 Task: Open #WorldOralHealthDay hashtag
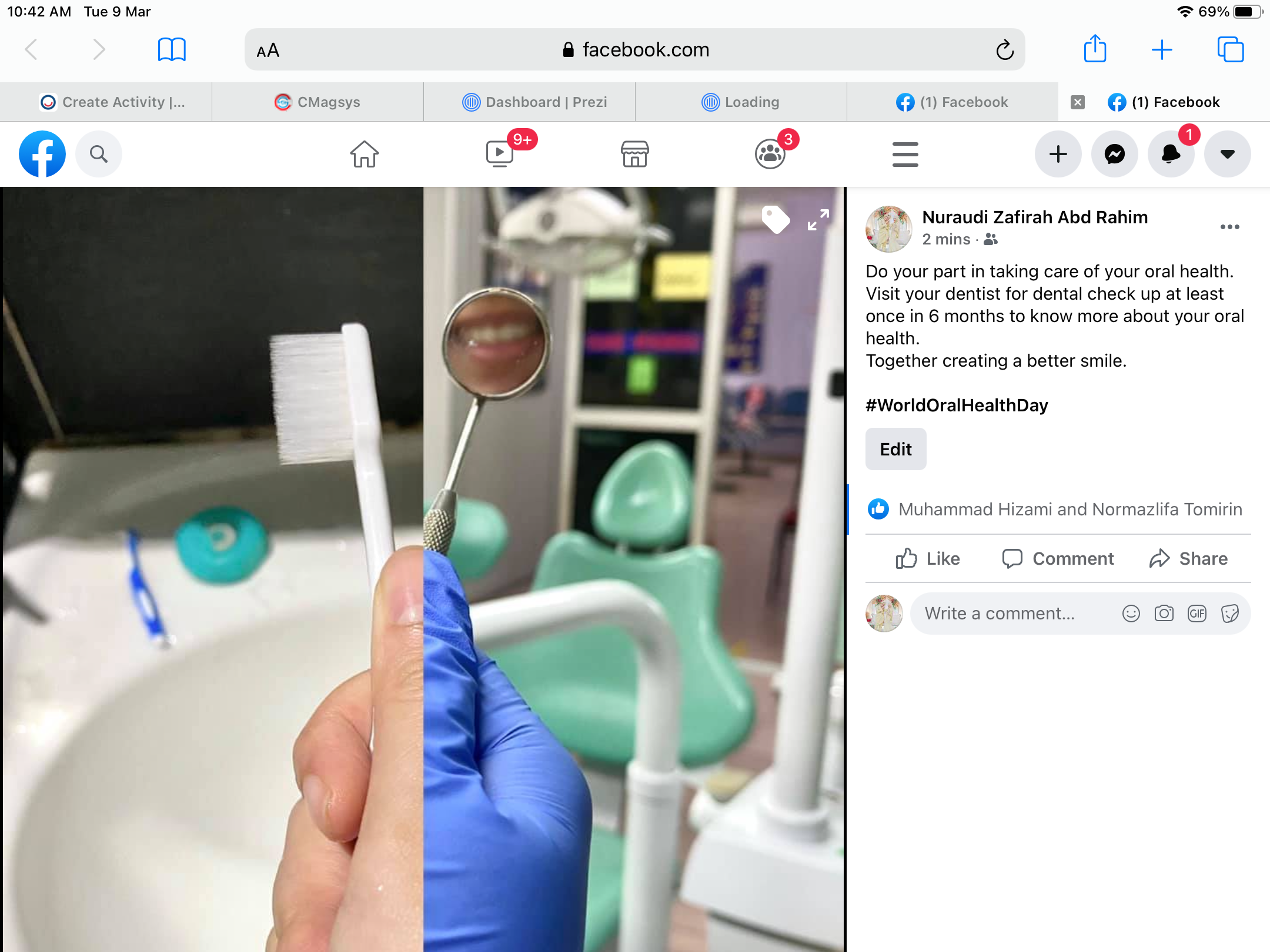click(957, 405)
